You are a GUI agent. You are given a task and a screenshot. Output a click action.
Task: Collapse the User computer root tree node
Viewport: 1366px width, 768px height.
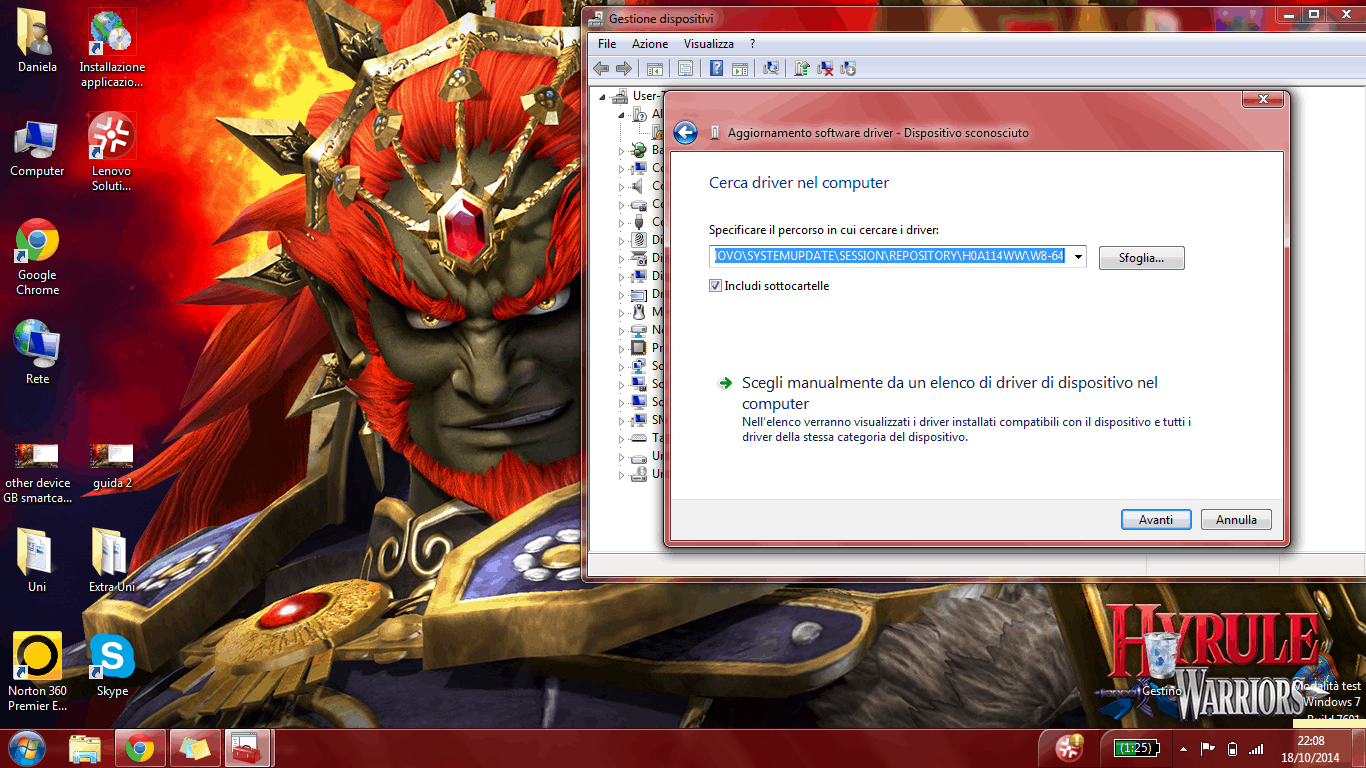(x=603, y=97)
